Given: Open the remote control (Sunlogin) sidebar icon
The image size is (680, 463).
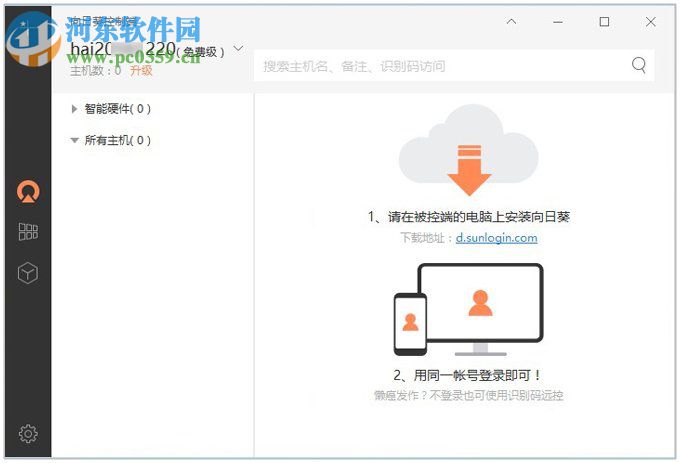Looking at the screenshot, I should (x=28, y=192).
